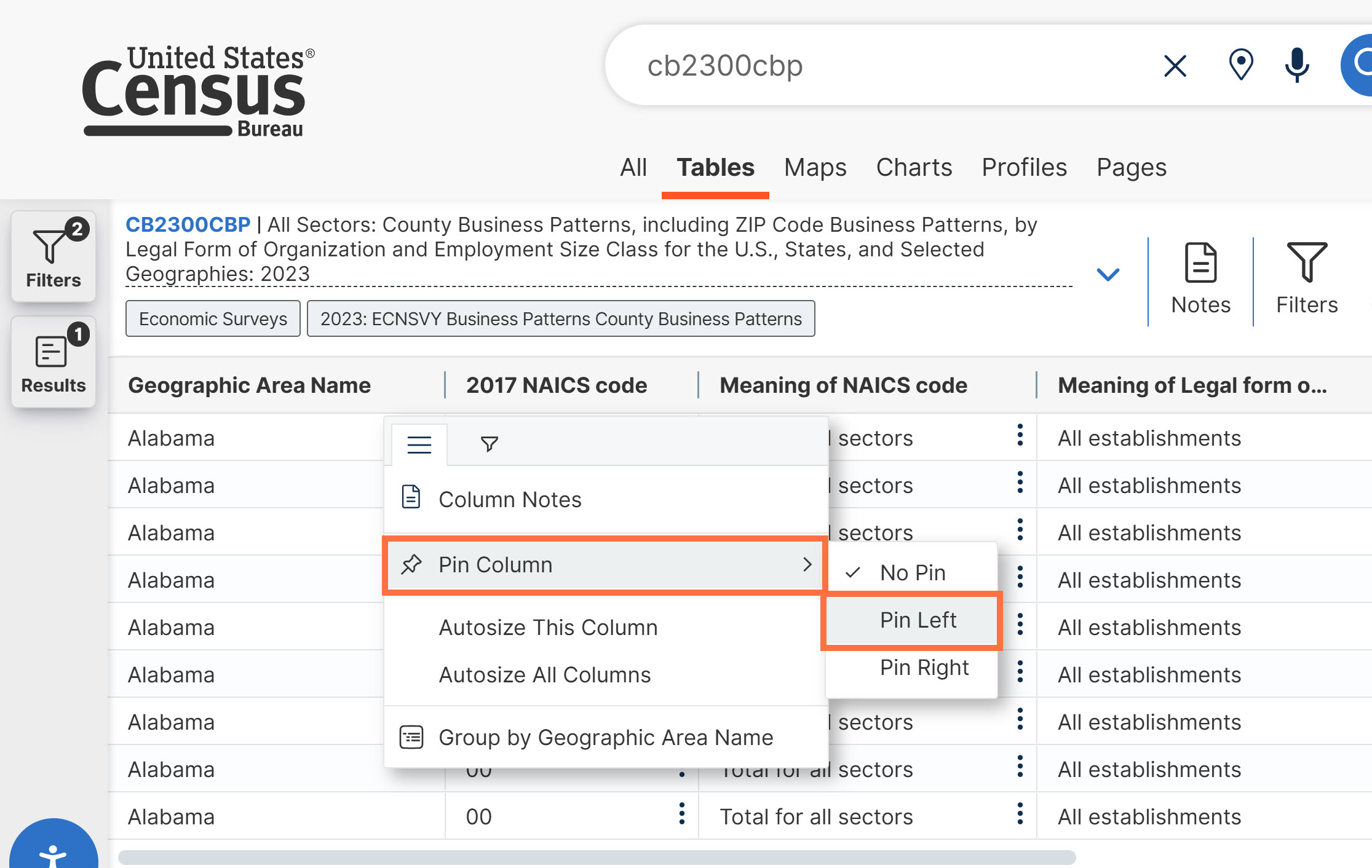Switch to the Maps tab
The width and height of the screenshot is (1372, 868).
point(815,167)
